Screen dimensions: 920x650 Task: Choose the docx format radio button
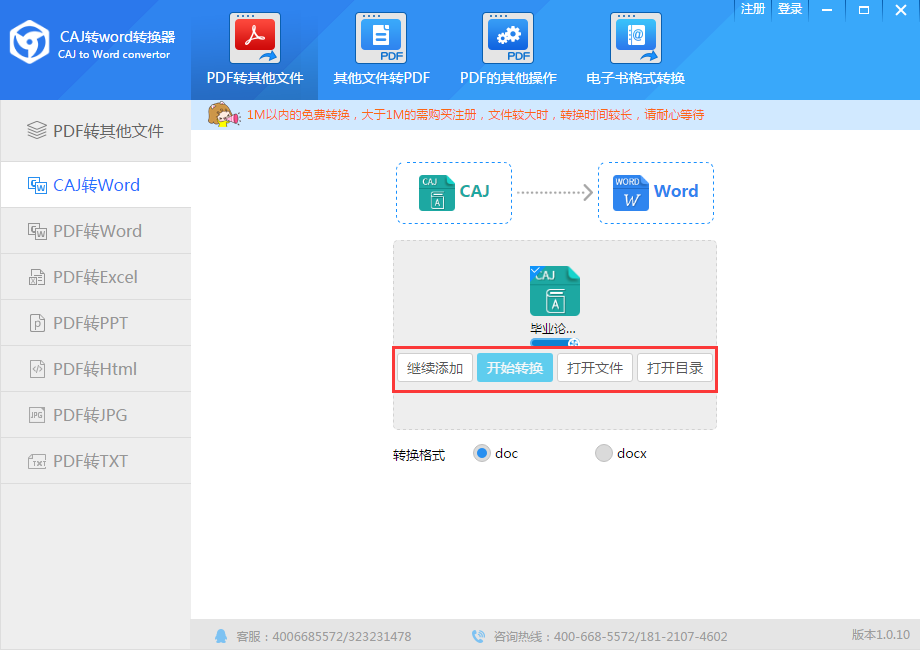tap(604, 453)
